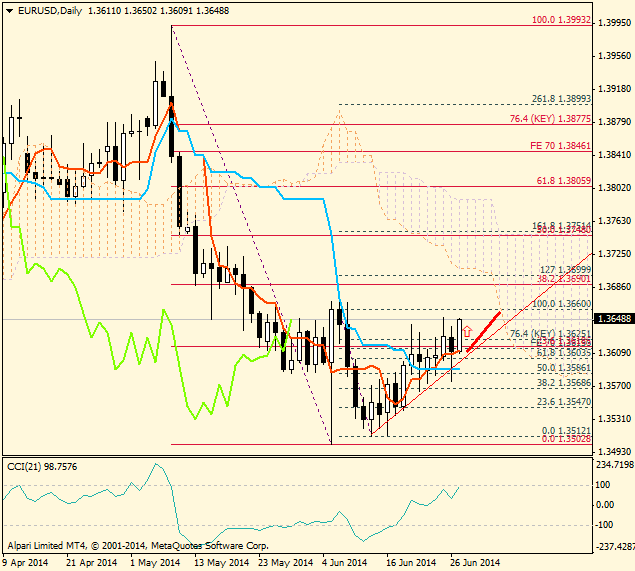
Task: Click the FE 70 1.38461 label
Action: pyautogui.click(x=560, y=146)
